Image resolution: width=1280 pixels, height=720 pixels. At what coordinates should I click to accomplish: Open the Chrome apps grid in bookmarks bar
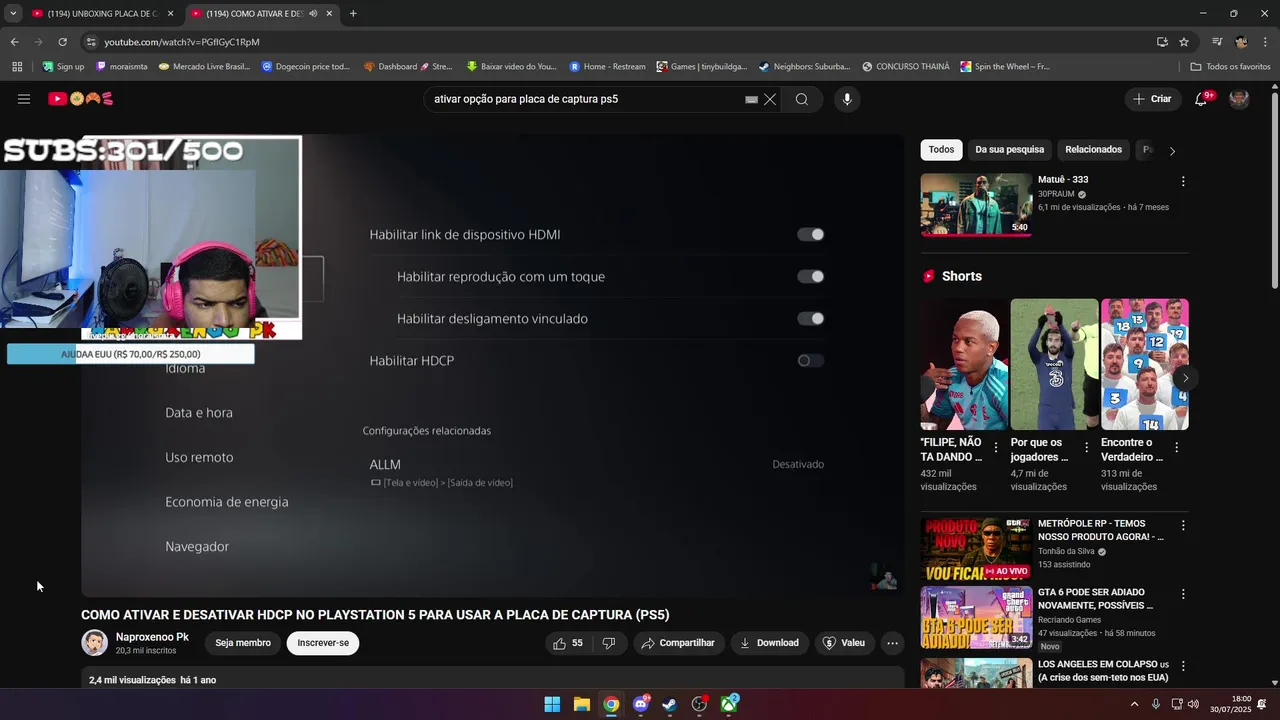(17, 67)
